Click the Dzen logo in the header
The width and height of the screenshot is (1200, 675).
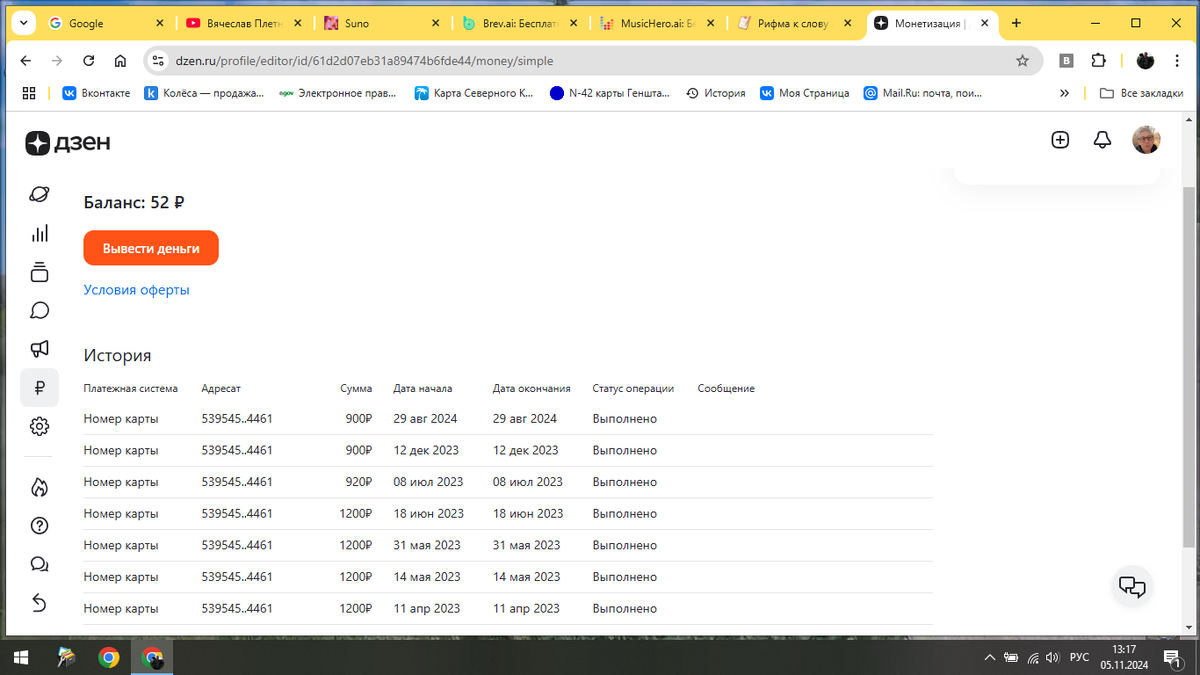coord(68,143)
